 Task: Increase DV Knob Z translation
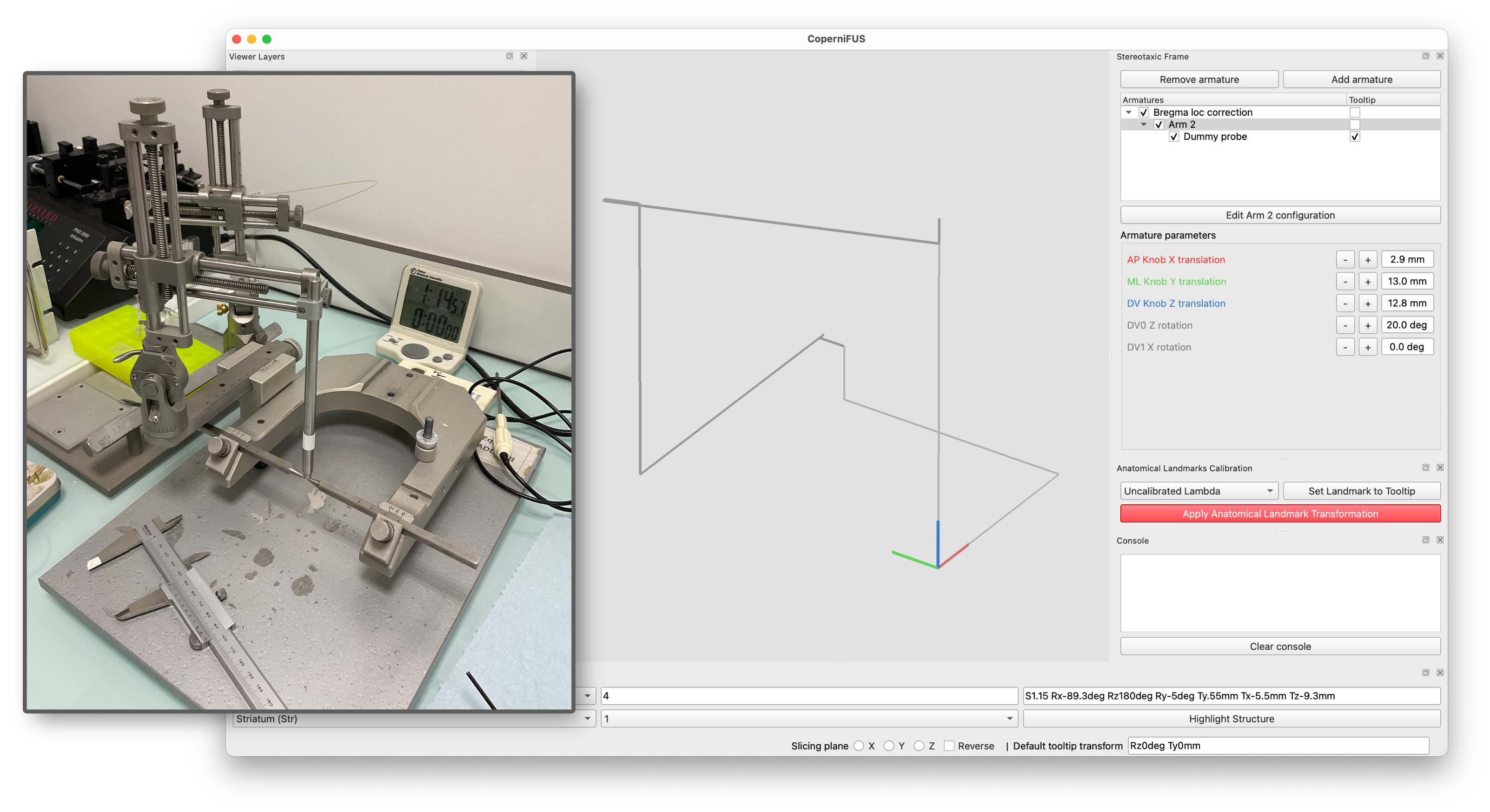(x=1368, y=304)
